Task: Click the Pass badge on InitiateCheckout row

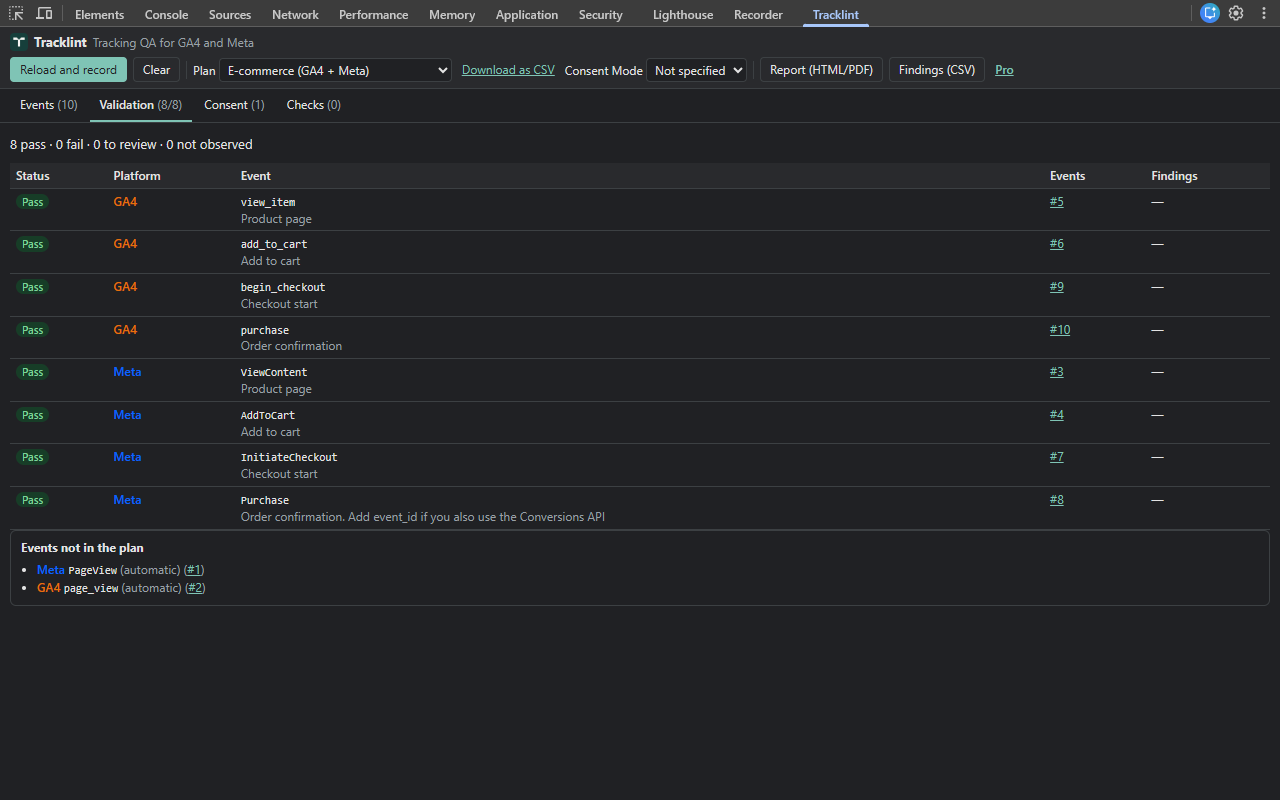Action: coord(33,457)
